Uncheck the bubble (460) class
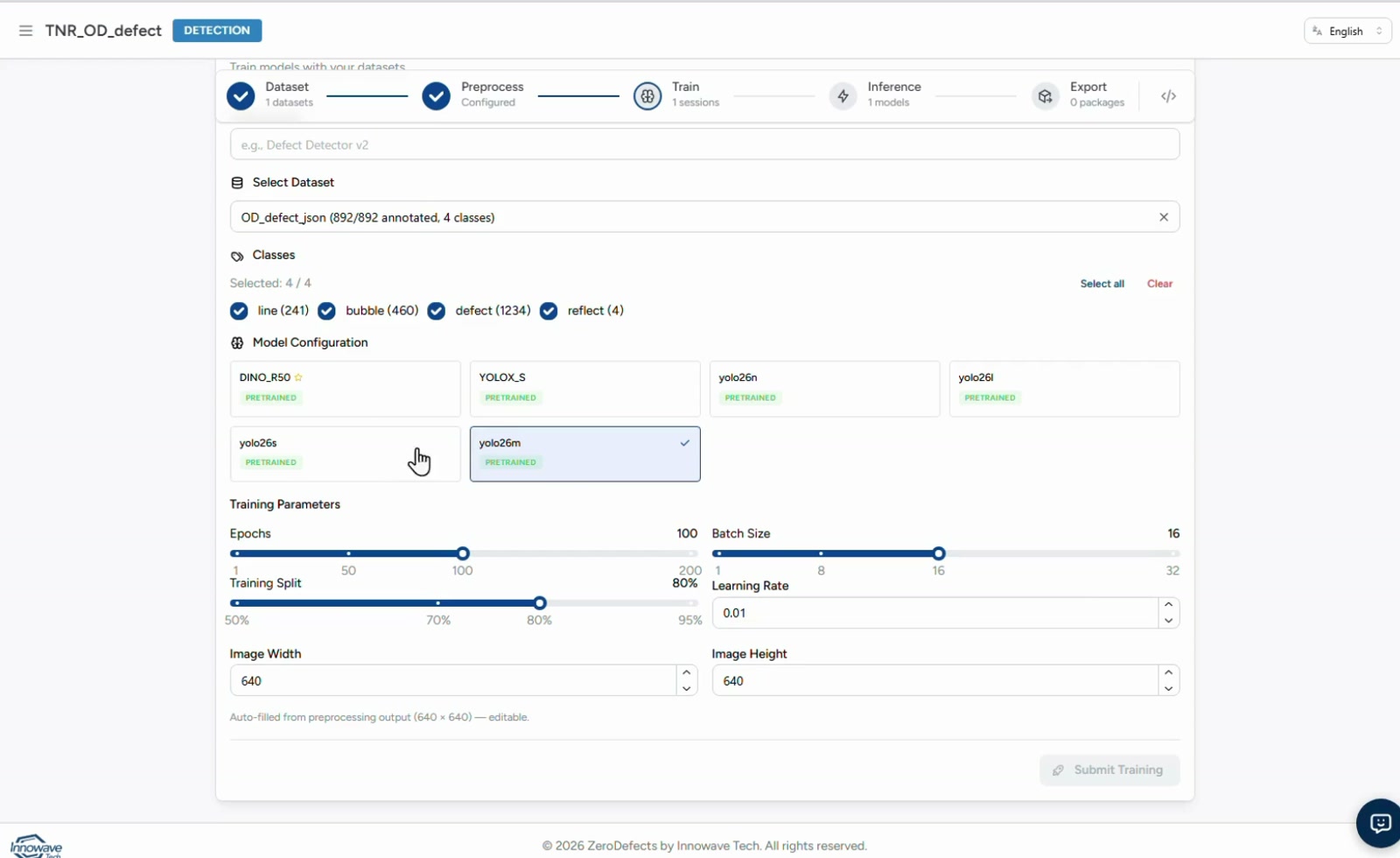Screen dimensions: 1400x858 [x=326, y=311]
